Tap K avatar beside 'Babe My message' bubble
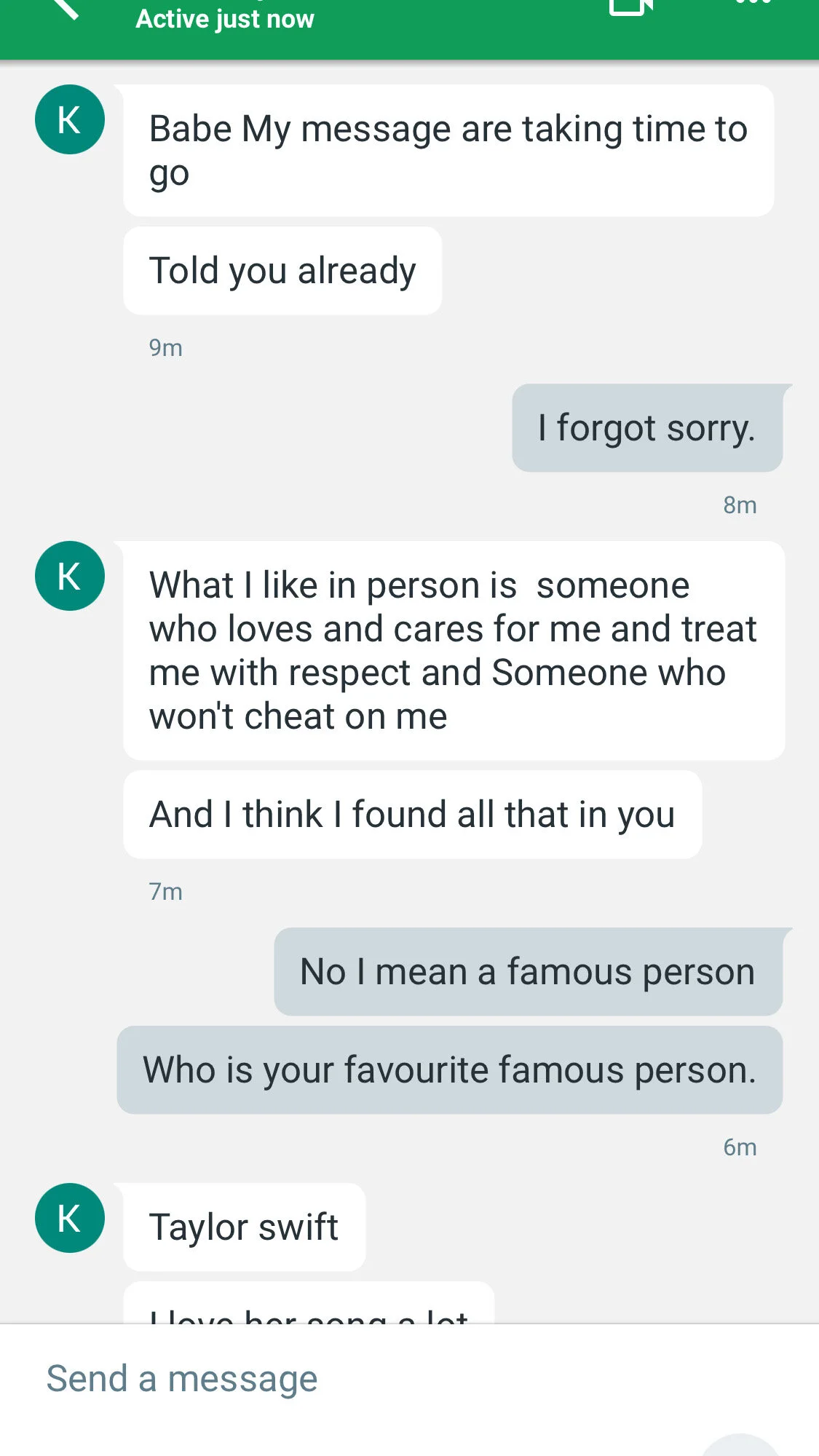This screenshot has height=1456, width=819. pyautogui.click(x=70, y=119)
